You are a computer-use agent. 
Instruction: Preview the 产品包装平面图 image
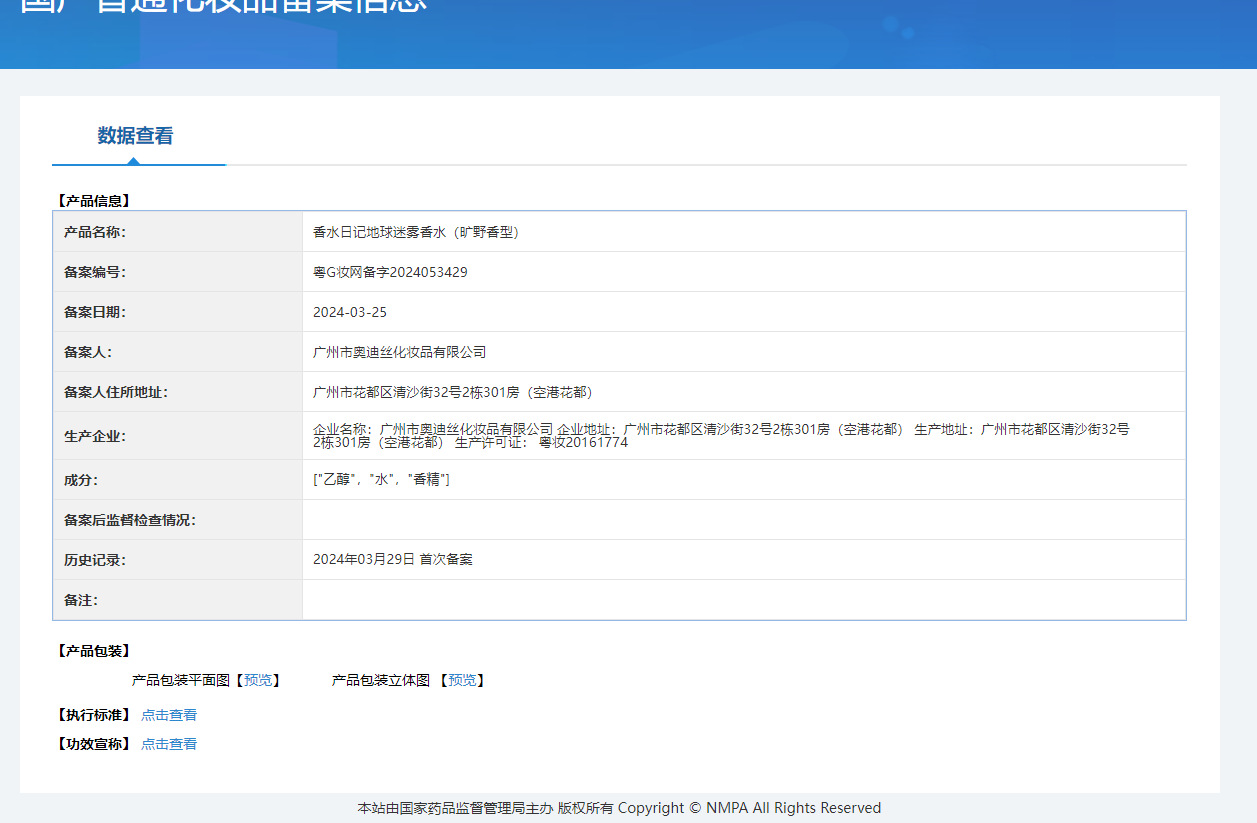(257, 680)
